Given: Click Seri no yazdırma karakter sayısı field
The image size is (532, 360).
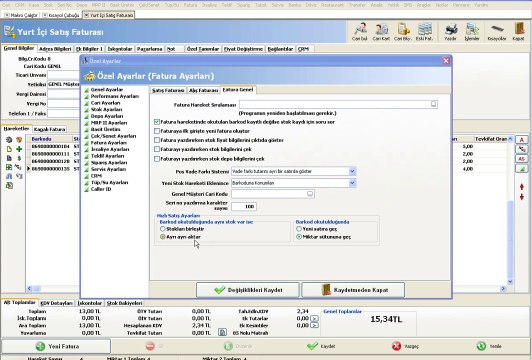Looking at the screenshot, I should [x=244, y=206].
